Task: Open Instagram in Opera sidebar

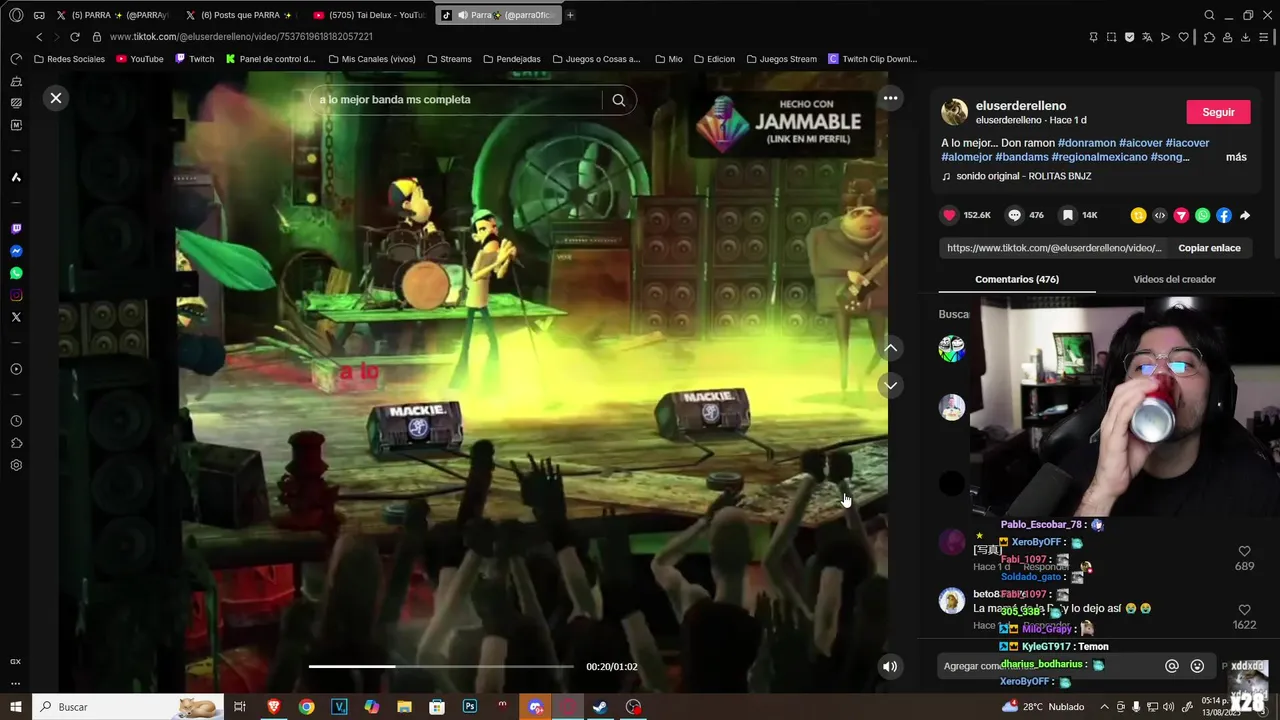Action: point(16,295)
